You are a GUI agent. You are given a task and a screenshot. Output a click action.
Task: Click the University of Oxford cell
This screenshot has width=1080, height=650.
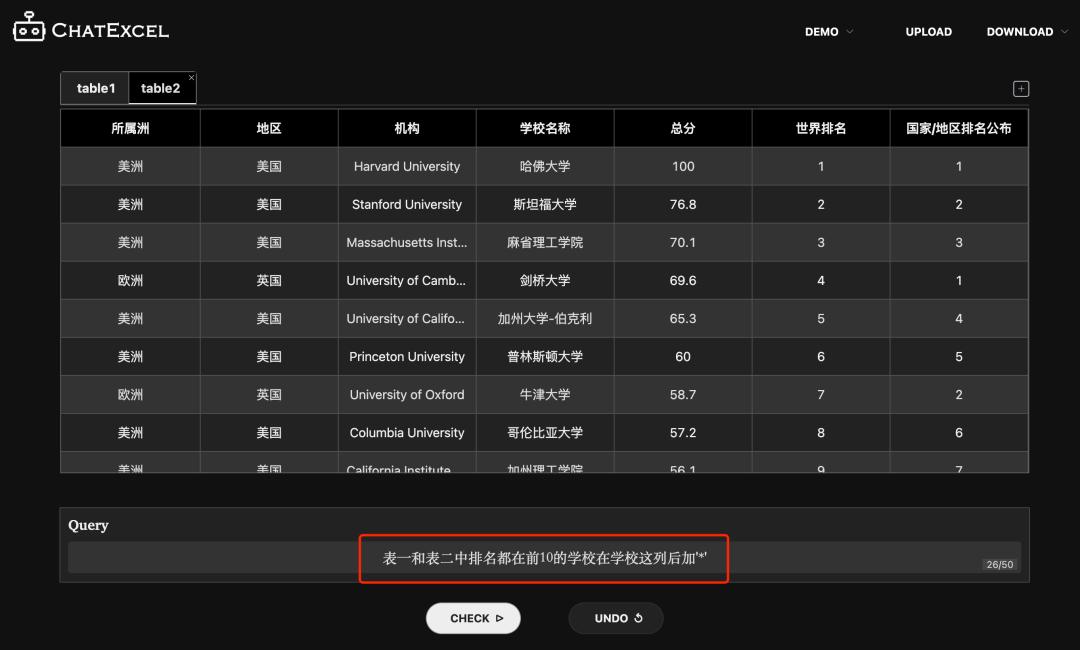(406, 395)
